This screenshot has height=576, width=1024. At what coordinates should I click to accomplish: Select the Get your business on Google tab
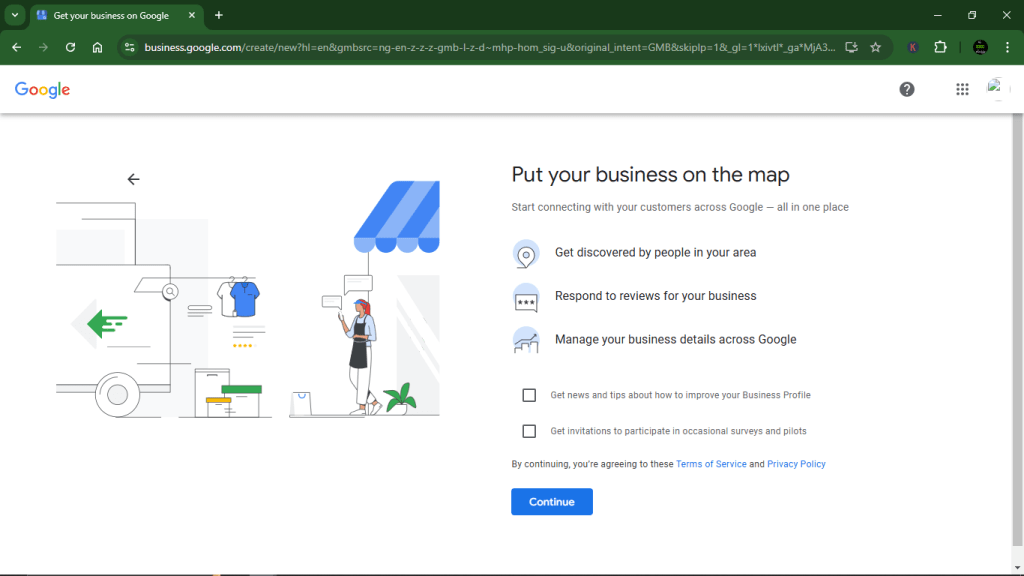point(110,15)
